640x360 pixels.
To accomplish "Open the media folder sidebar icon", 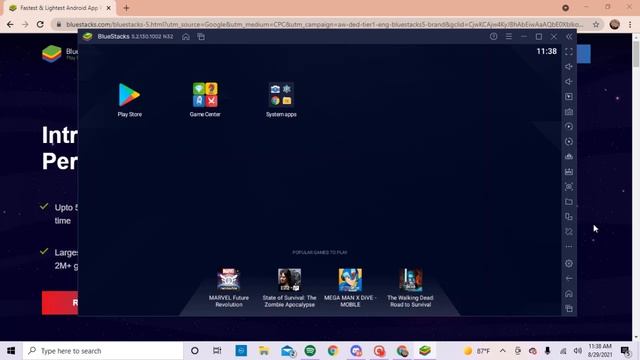I will 569,202.
